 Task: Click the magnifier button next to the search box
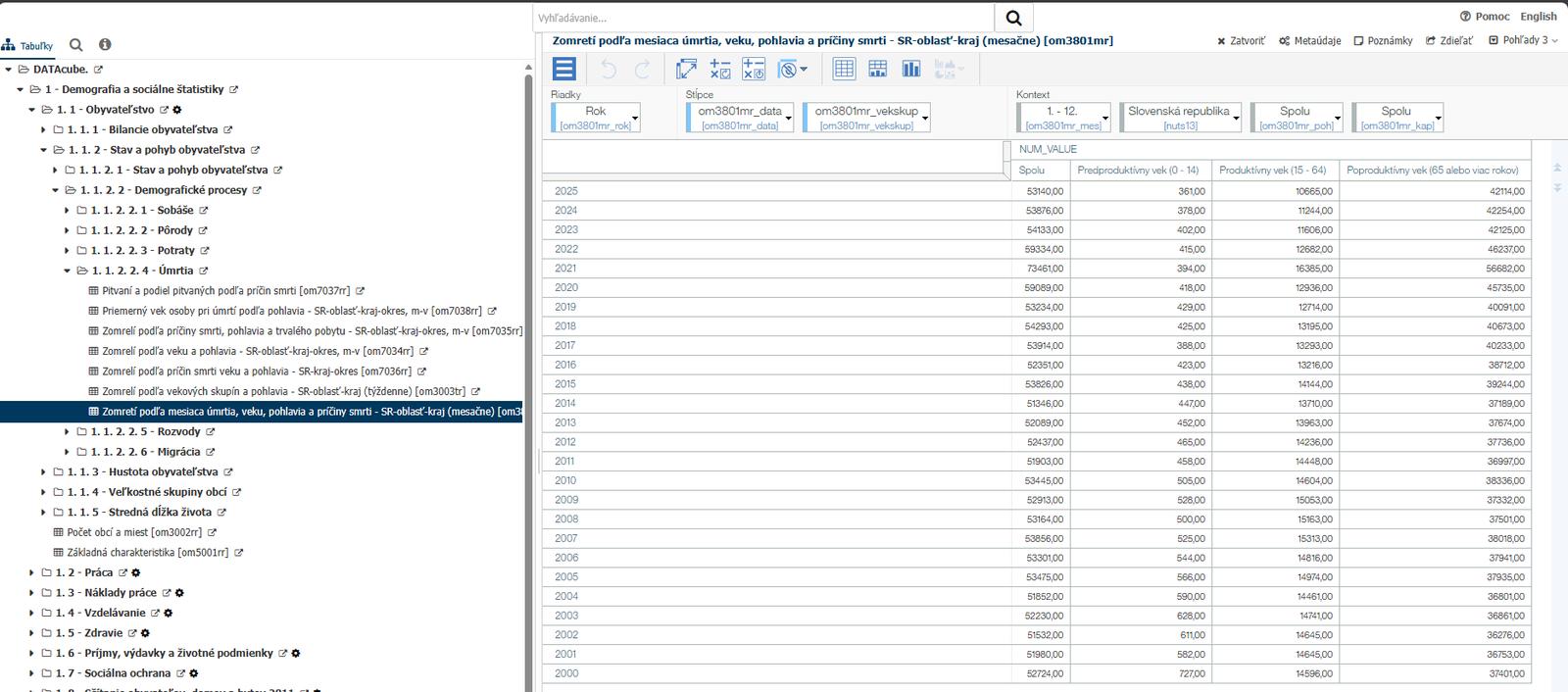[x=1013, y=18]
